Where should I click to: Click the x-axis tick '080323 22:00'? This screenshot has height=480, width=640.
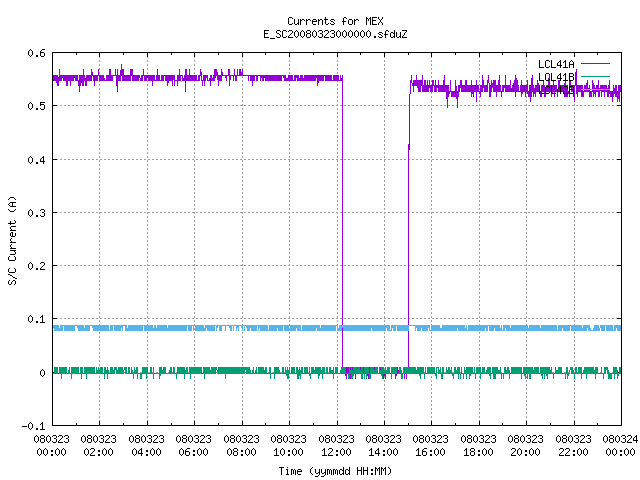click(x=574, y=446)
